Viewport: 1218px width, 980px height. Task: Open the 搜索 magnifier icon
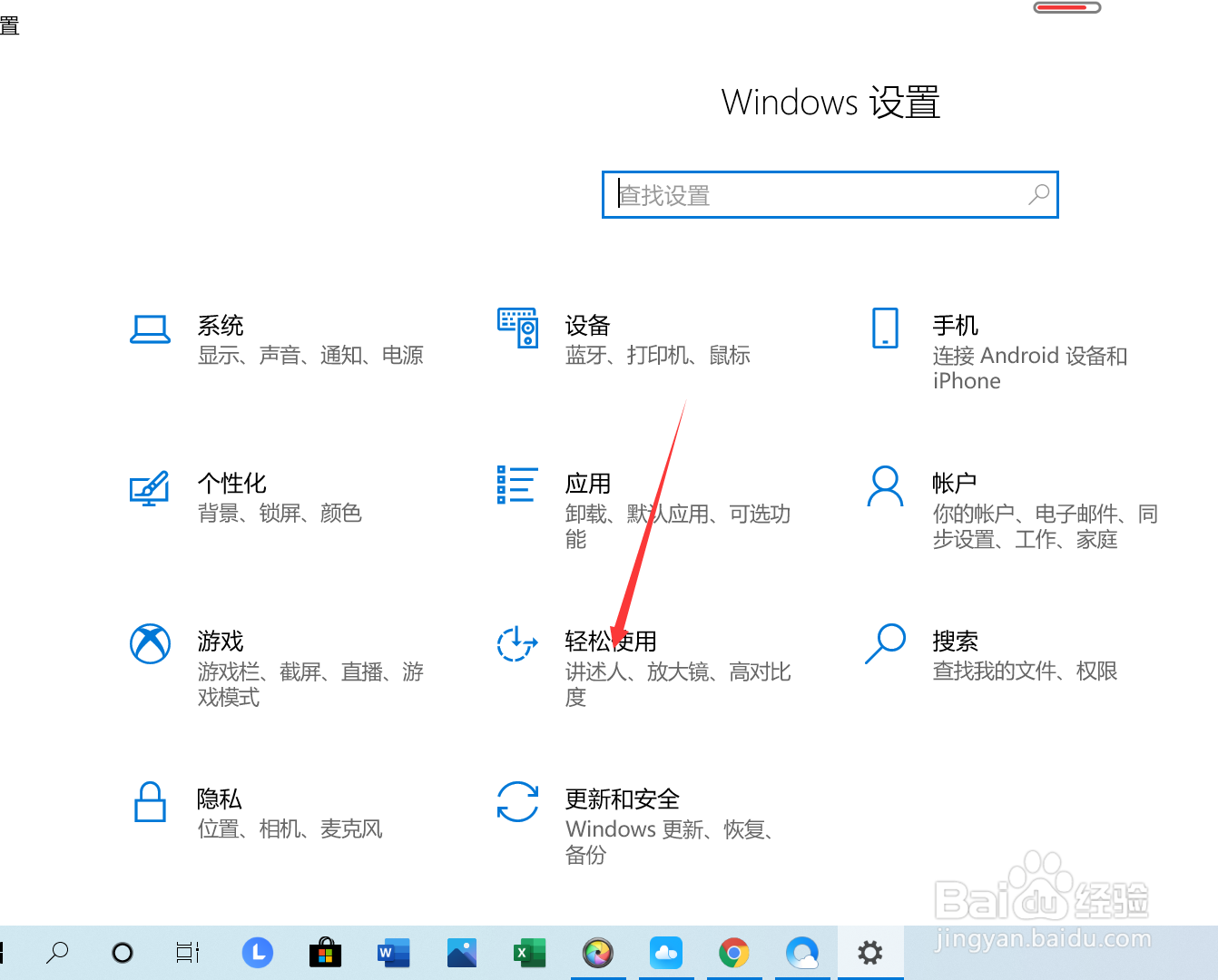(885, 643)
